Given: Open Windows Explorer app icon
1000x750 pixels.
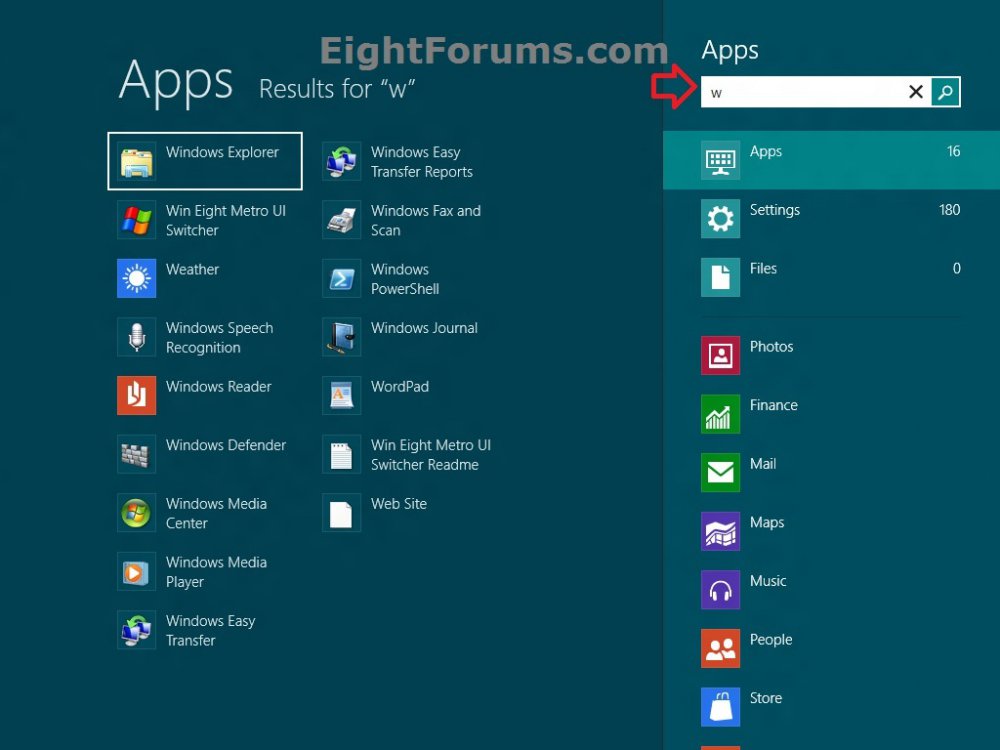Looking at the screenshot, I should 137,161.
